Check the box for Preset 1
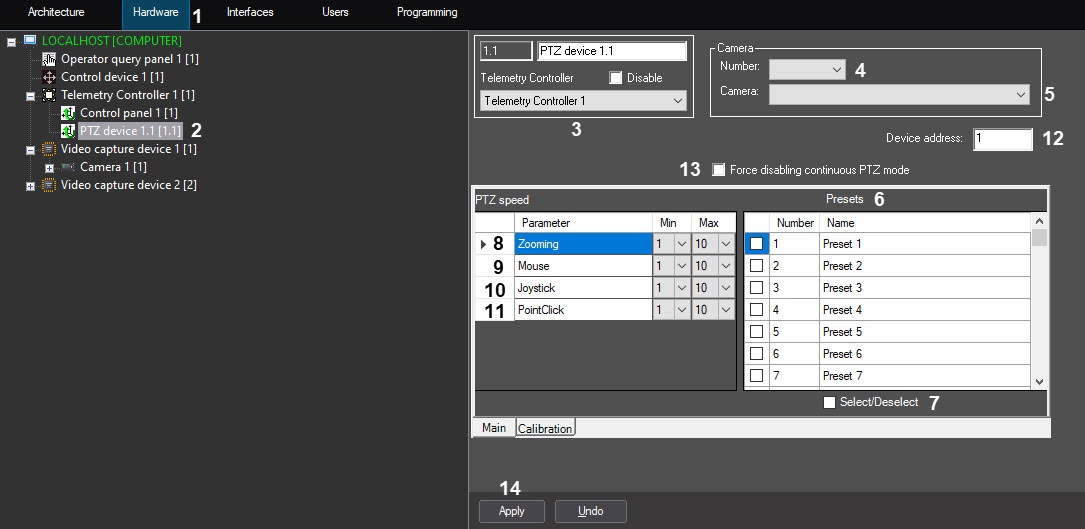 coord(756,244)
